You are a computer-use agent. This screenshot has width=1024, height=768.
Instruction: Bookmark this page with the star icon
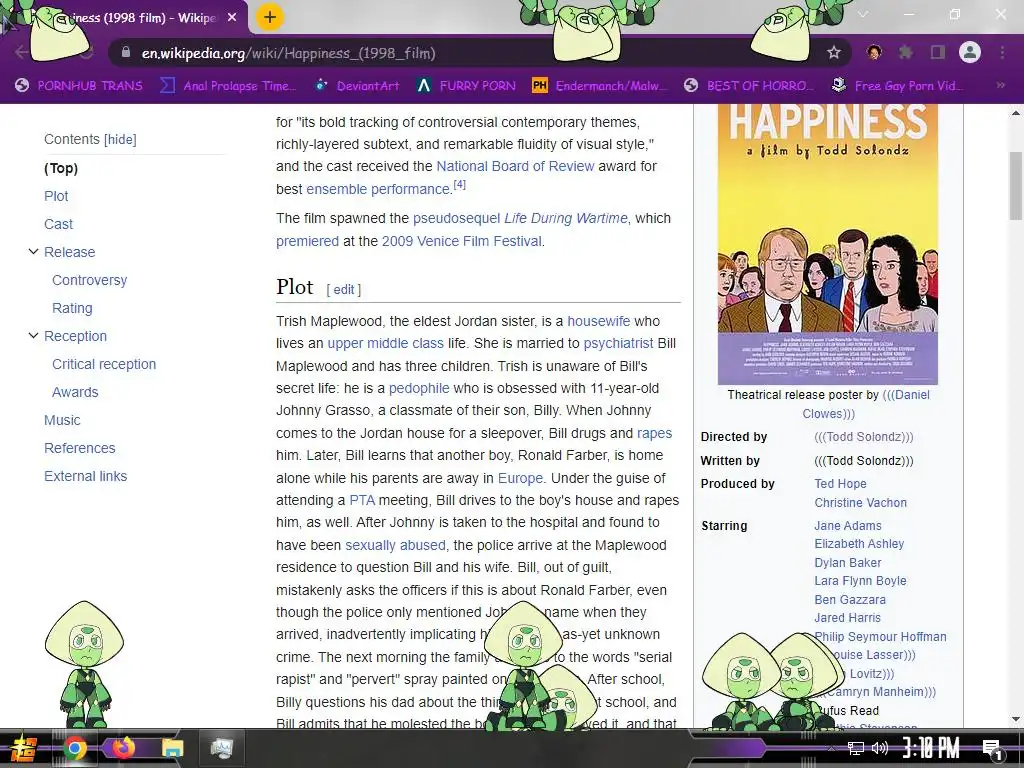[833, 53]
